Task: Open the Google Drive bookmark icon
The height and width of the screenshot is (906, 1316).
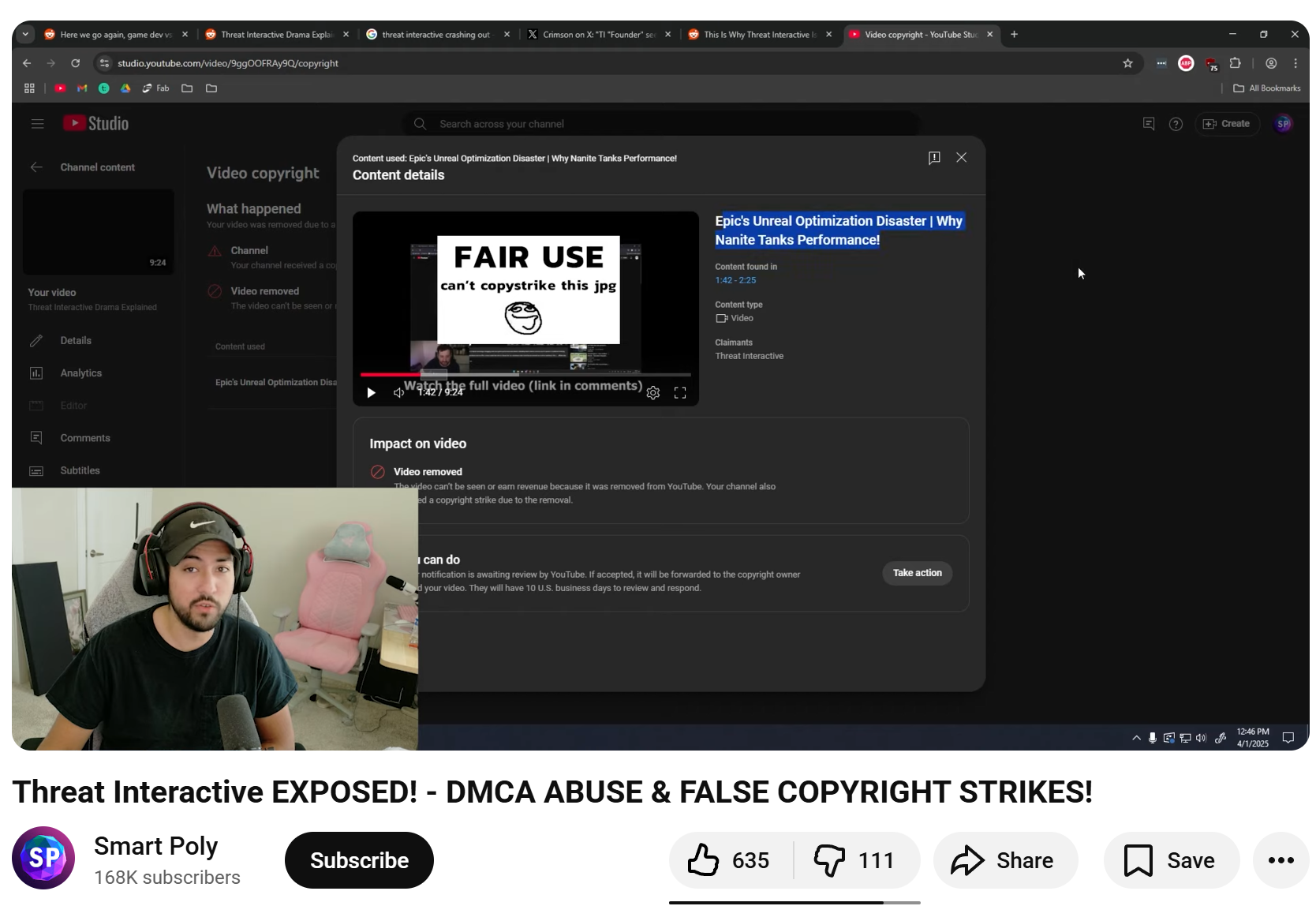Action: point(125,88)
